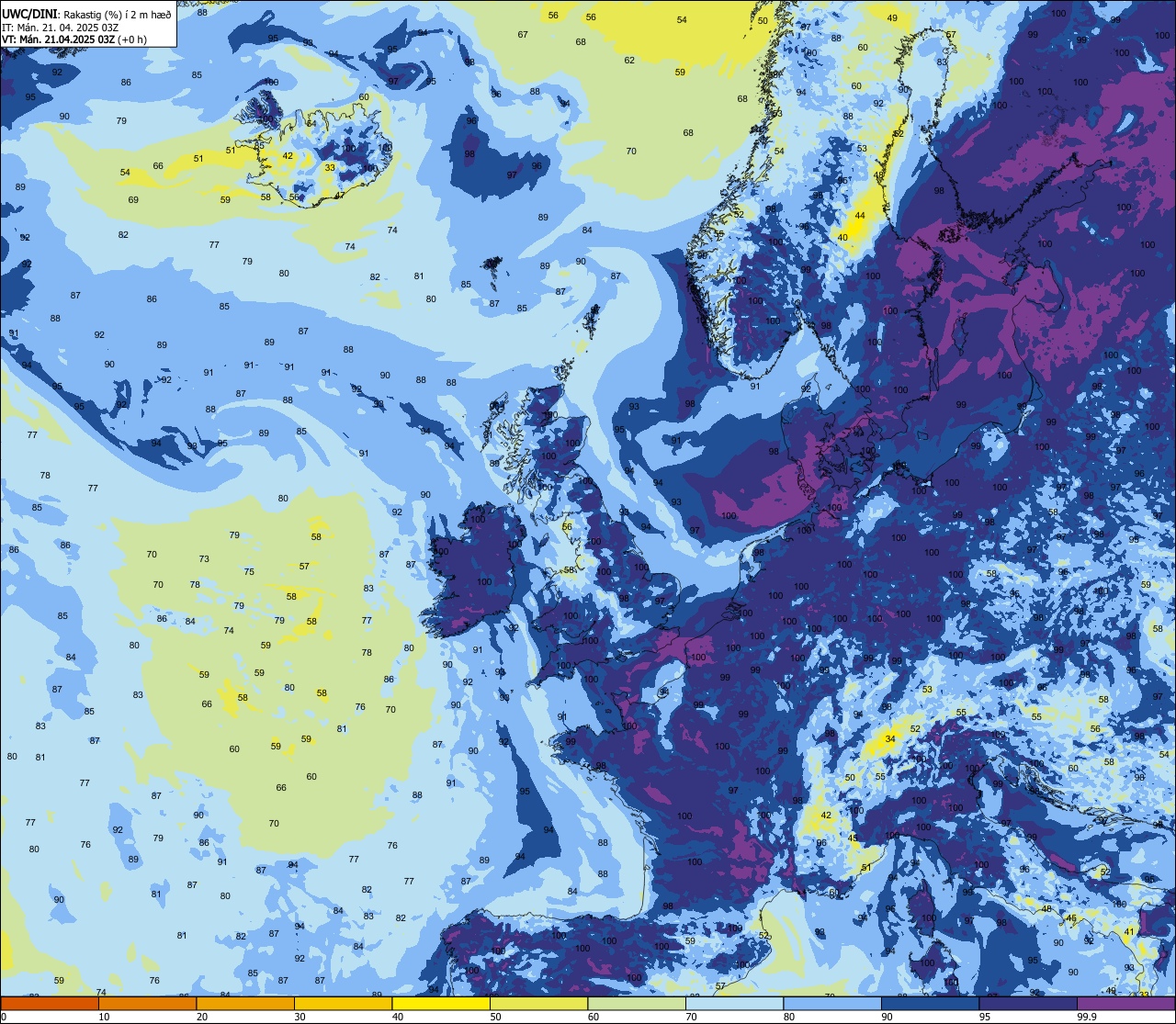Click the '69' value southwest of Iceland

pos(133,199)
